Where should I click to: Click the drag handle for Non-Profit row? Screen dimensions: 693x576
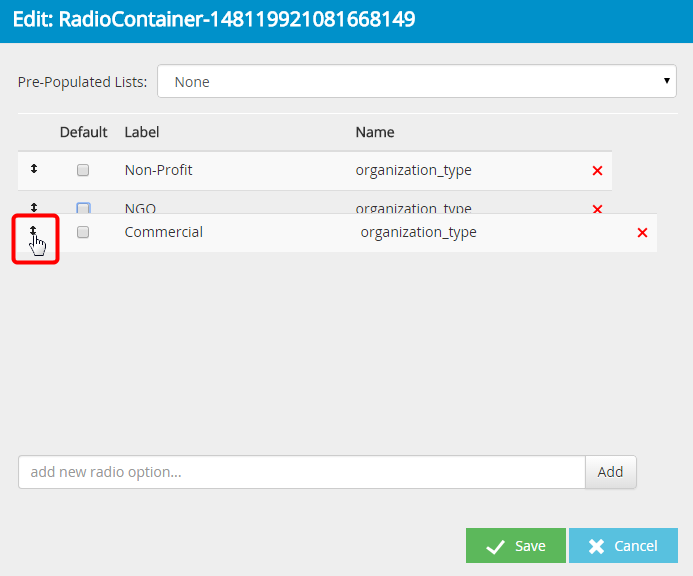pos(33,170)
